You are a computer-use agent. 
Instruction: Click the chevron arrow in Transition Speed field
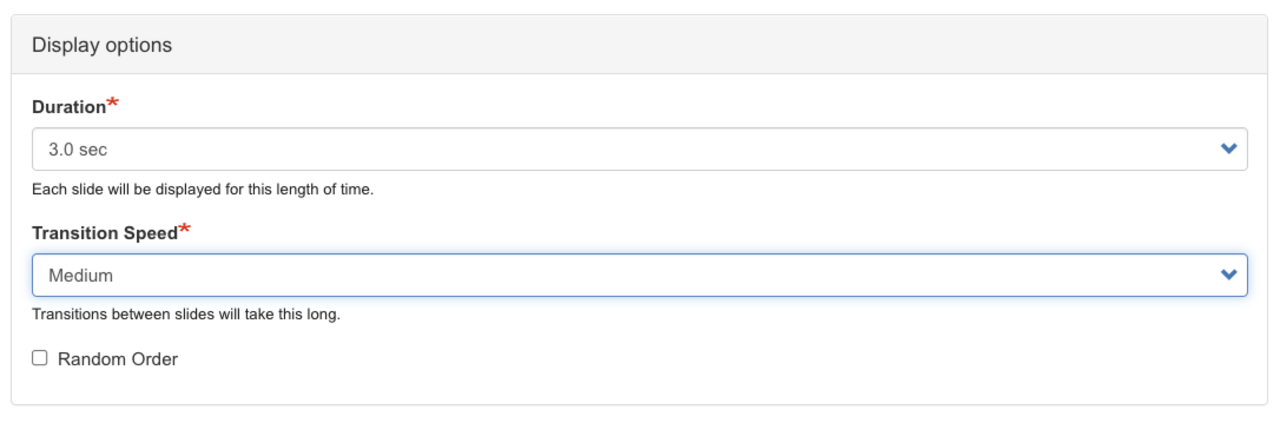(1229, 275)
